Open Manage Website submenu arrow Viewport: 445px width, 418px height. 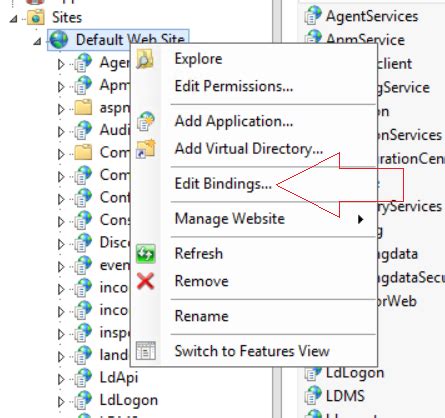(360, 219)
